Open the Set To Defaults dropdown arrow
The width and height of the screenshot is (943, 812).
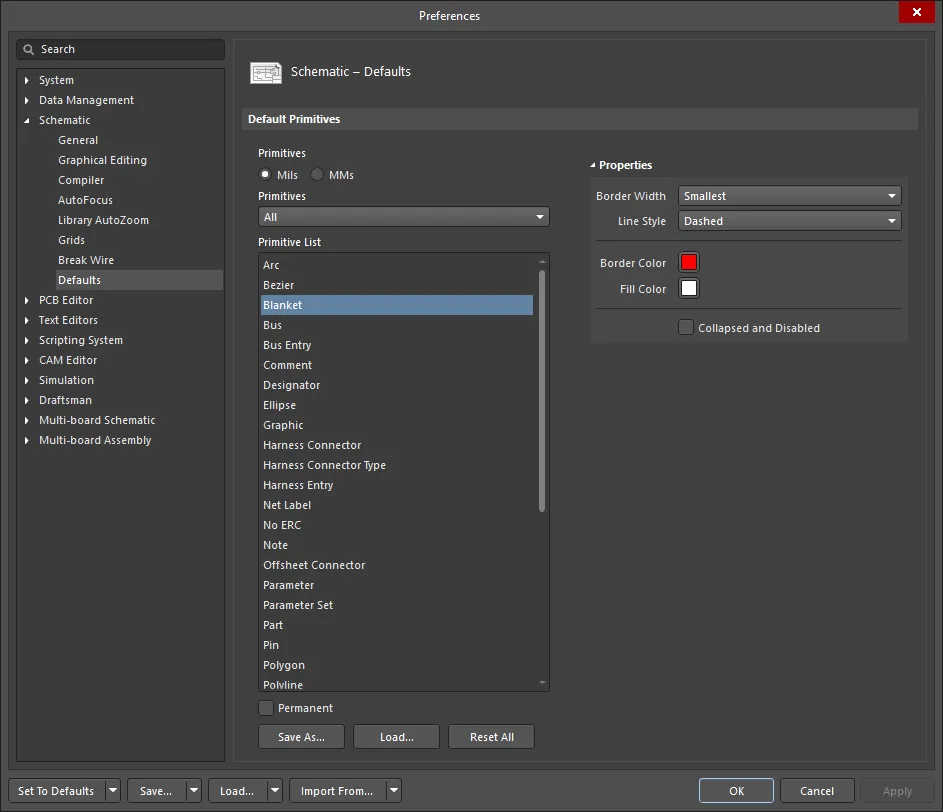pos(112,791)
